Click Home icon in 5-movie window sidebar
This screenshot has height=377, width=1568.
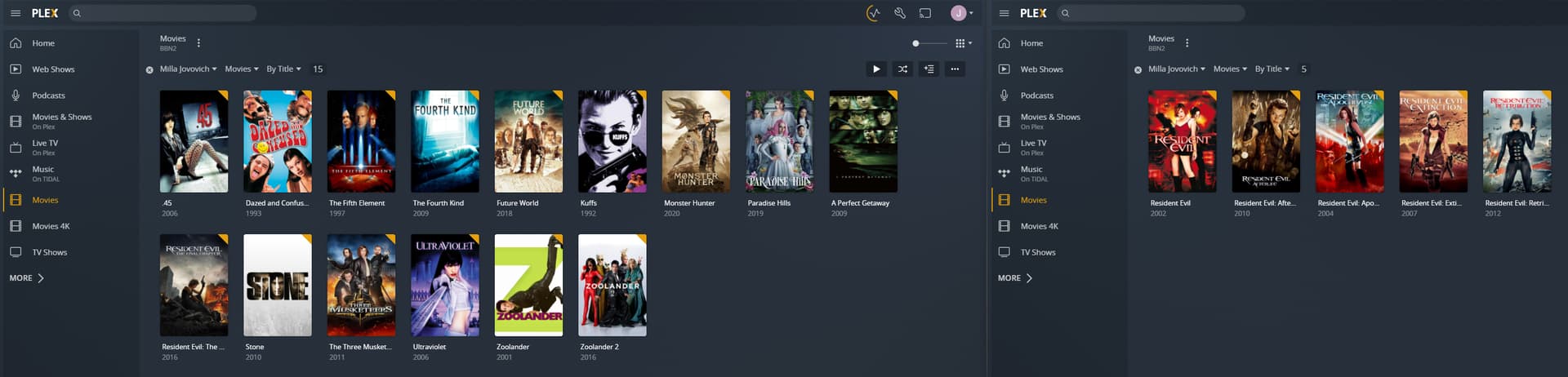(x=1004, y=43)
